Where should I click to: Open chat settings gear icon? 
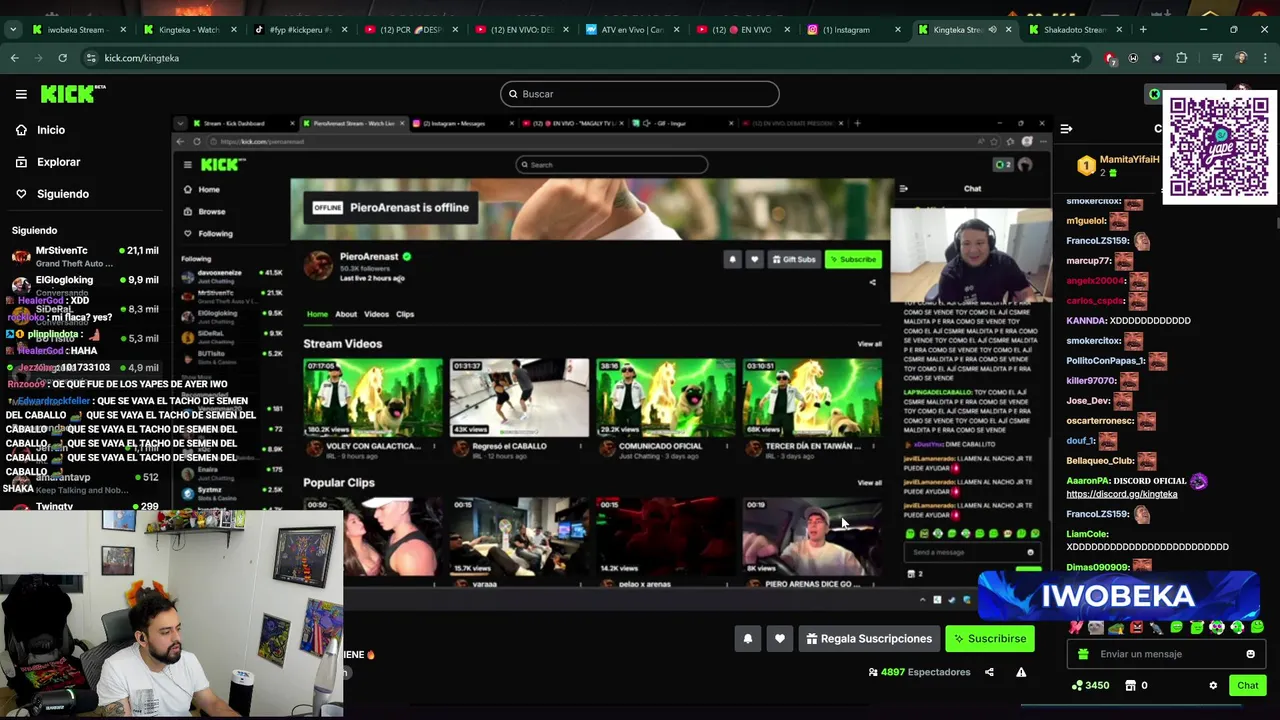click(x=1213, y=686)
